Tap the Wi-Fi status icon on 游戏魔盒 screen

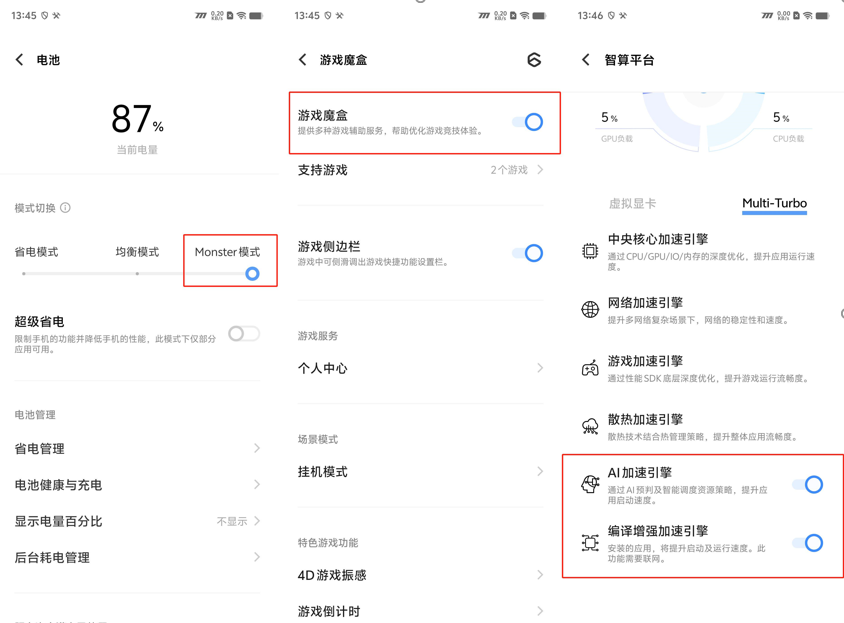pos(524,16)
